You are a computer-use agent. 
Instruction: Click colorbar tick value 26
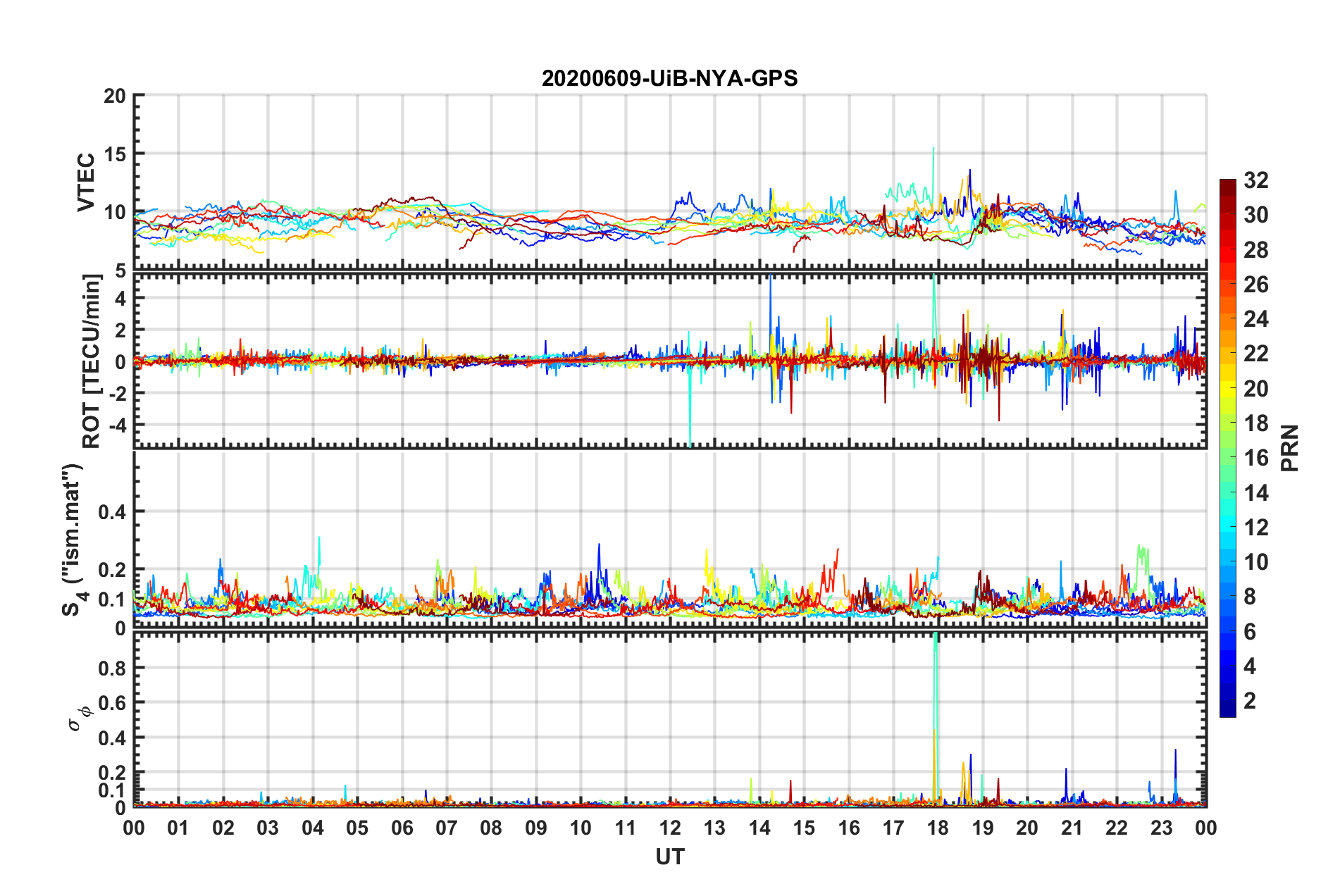1255,285
